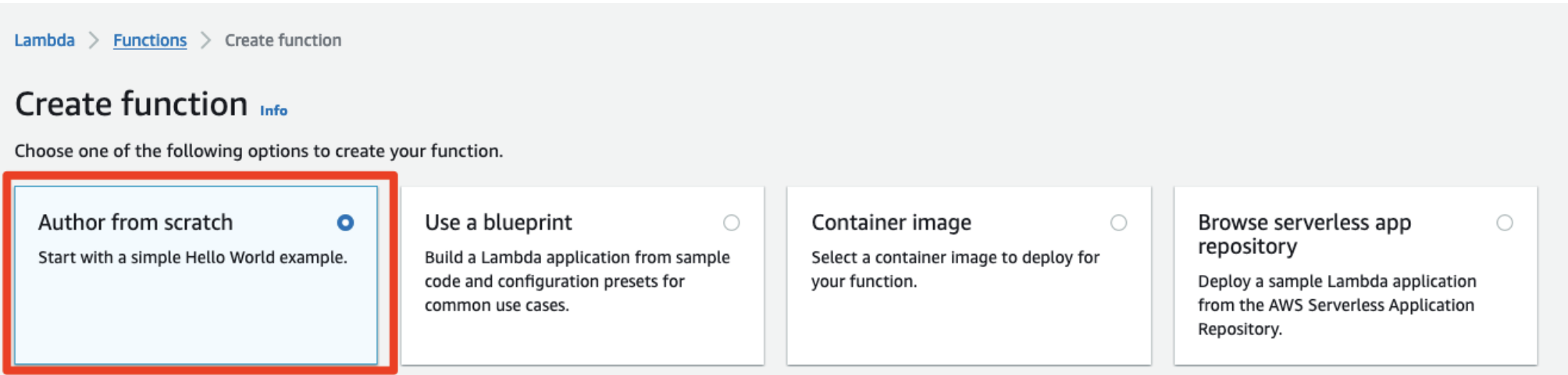Screen dimensions: 1568x375
Task: Select the Author from scratch radio button
Action: click(x=345, y=223)
